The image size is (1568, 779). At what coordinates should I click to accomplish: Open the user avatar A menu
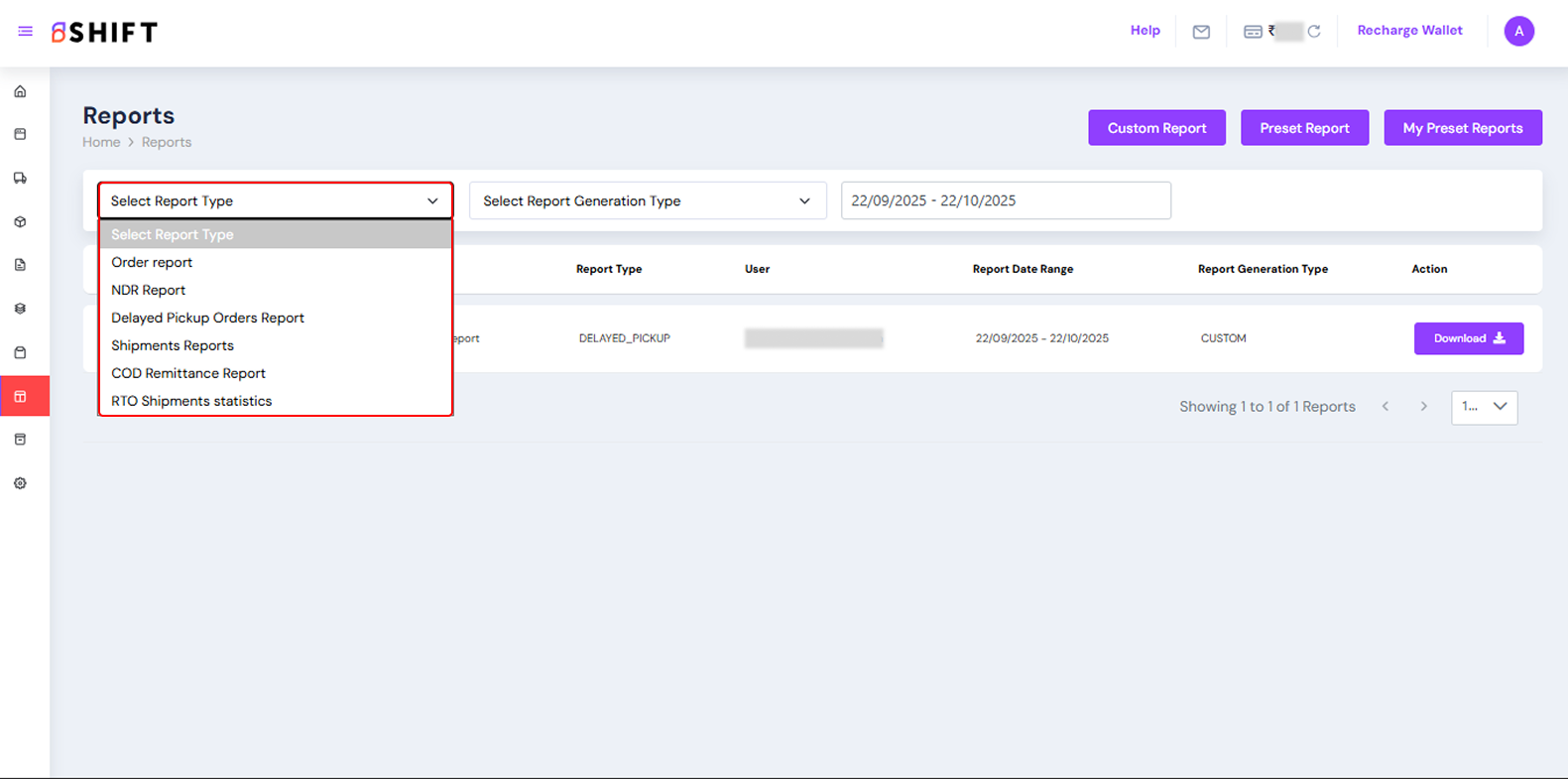tap(1518, 32)
